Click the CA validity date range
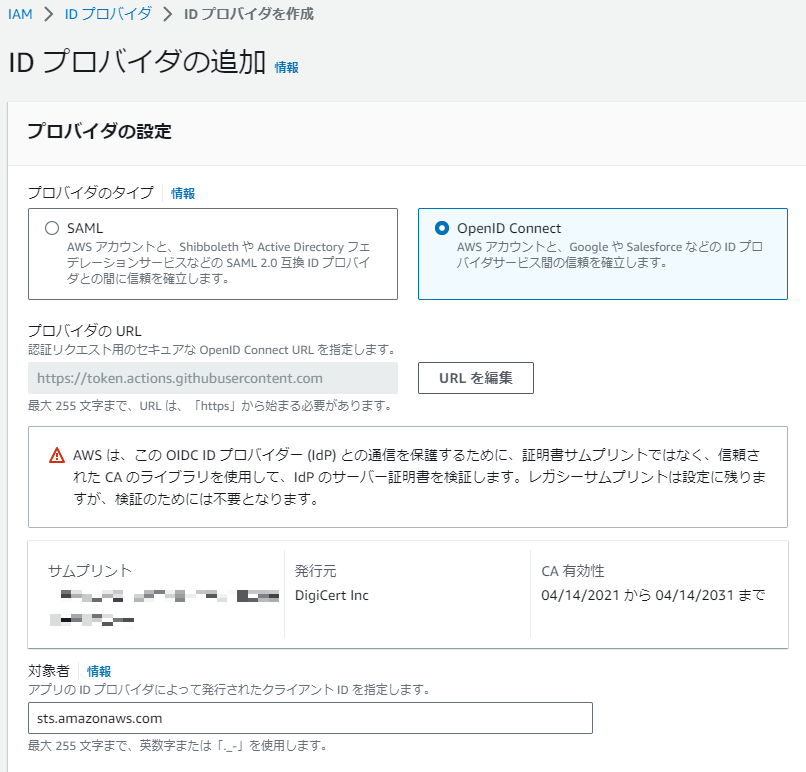Image resolution: width=806 pixels, height=772 pixels. [653, 595]
